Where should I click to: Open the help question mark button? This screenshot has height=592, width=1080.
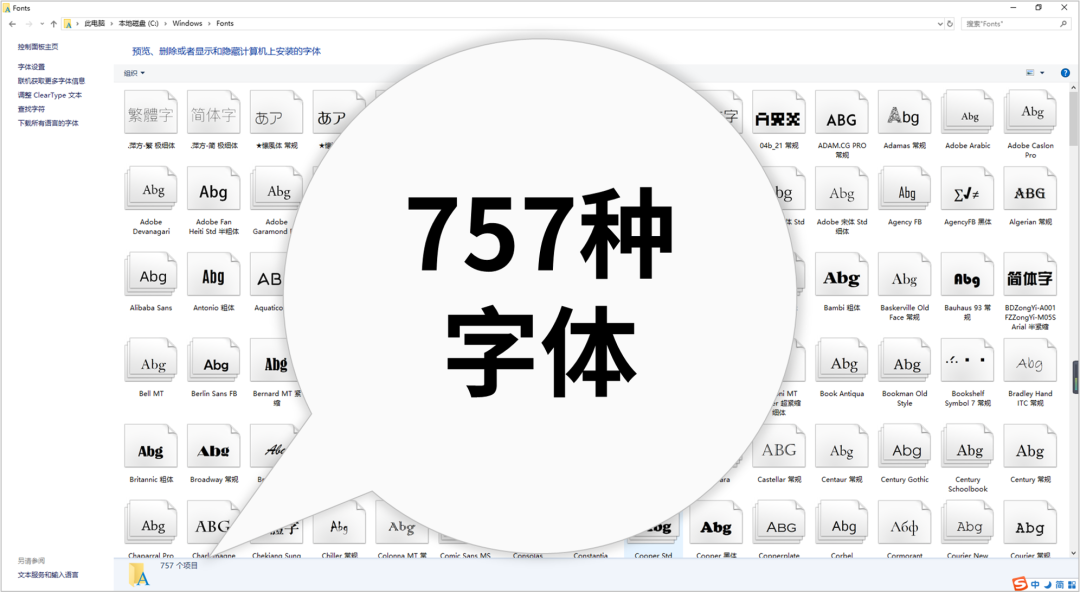point(1065,72)
